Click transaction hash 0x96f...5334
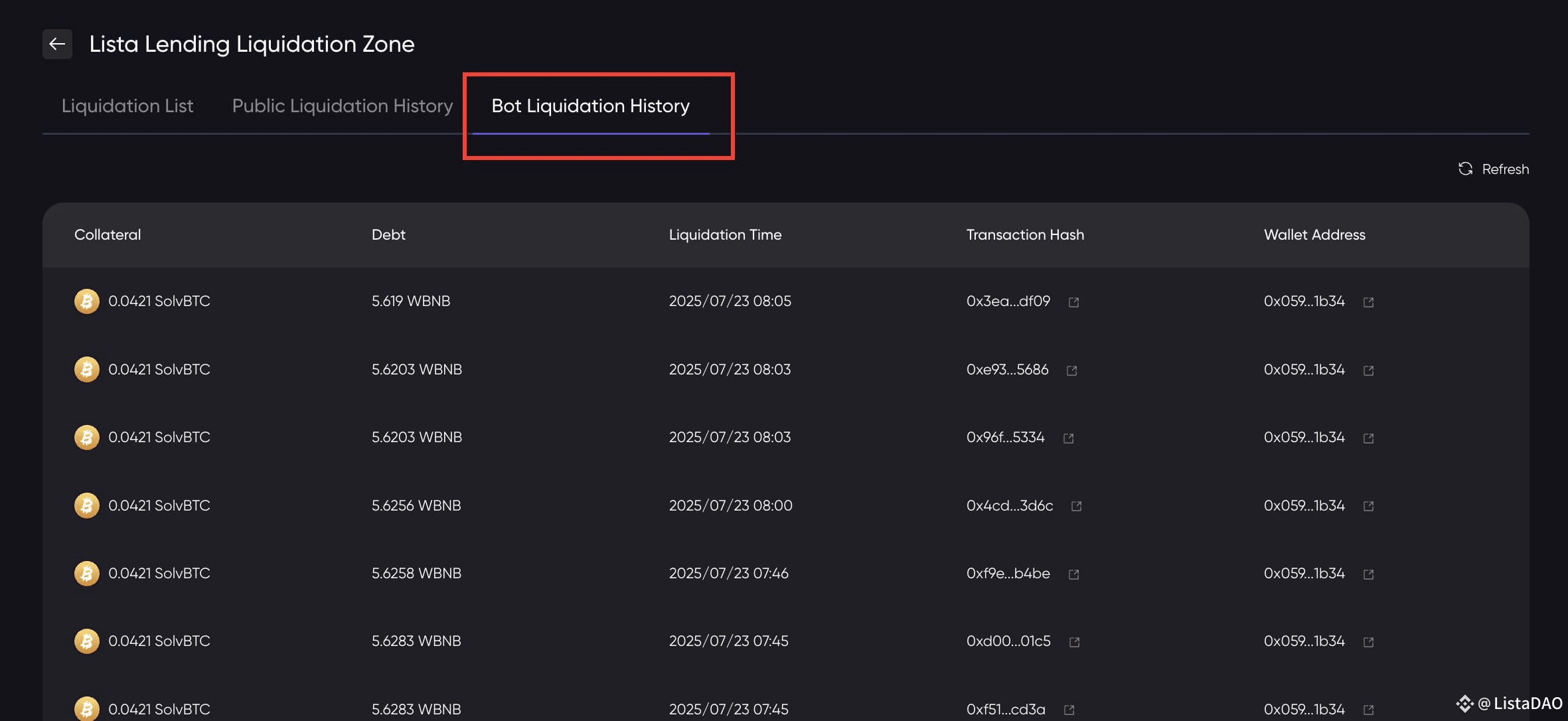This screenshot has width=1568, height=721. (x=1006, y=438)
